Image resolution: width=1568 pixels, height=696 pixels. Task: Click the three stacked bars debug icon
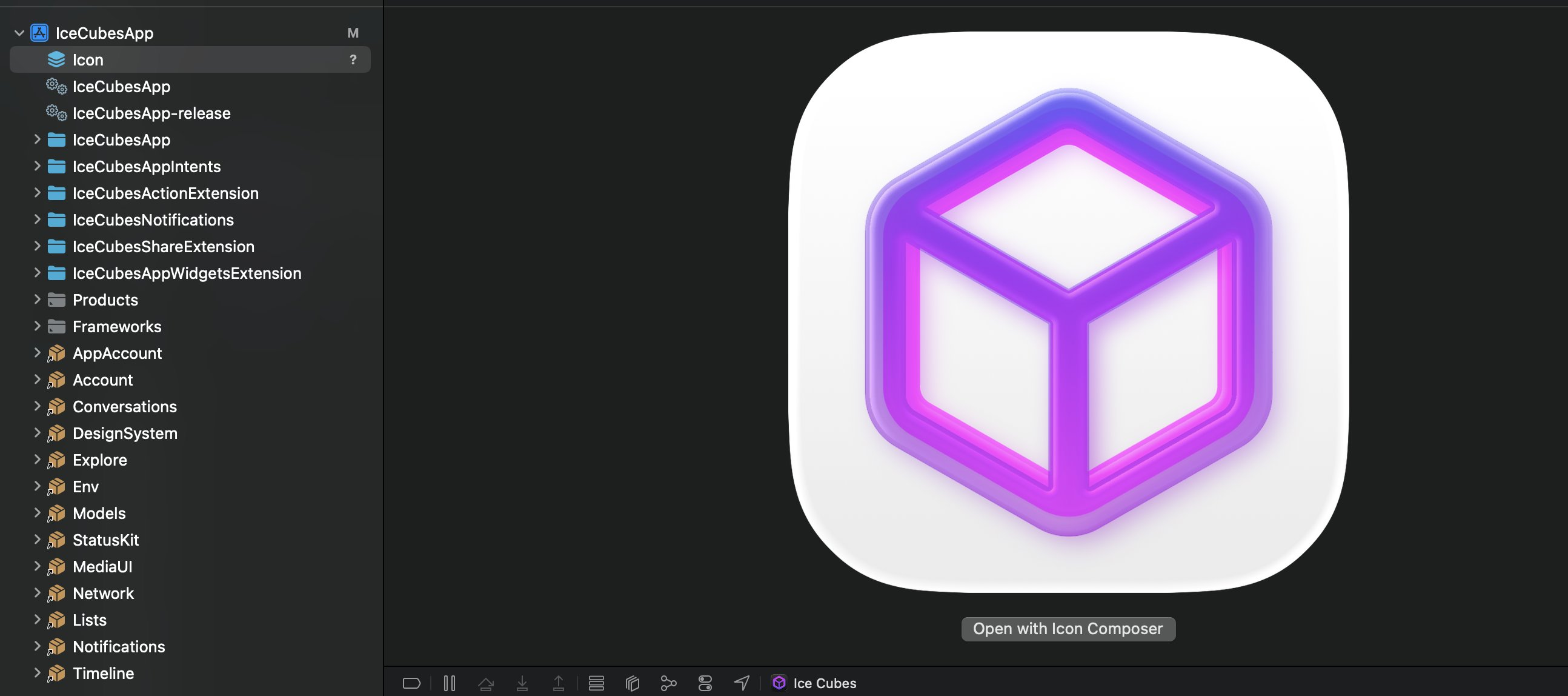[597, 683]
